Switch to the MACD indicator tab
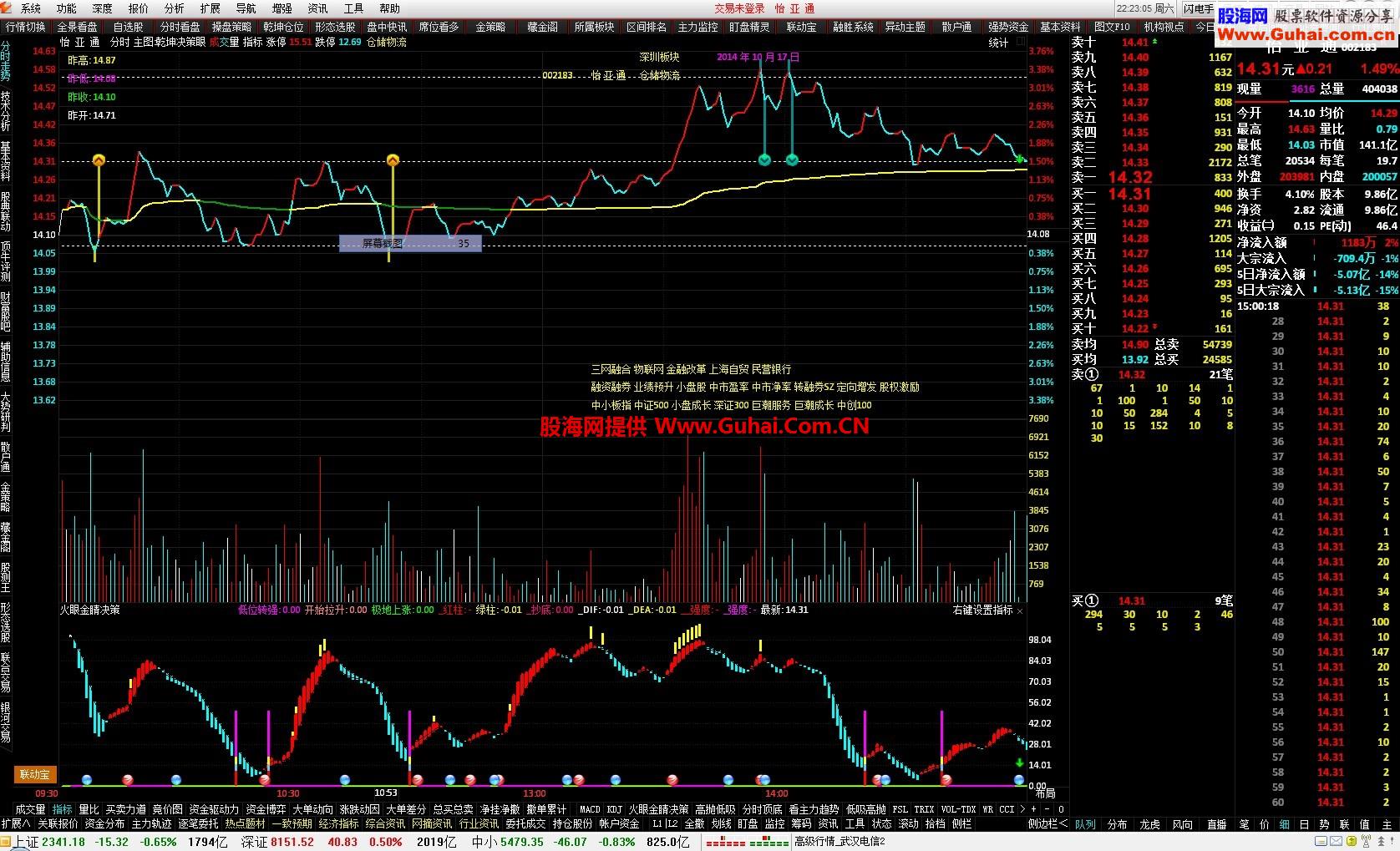This screenshot has width=1400, height=851. click(x=590, y=809)
